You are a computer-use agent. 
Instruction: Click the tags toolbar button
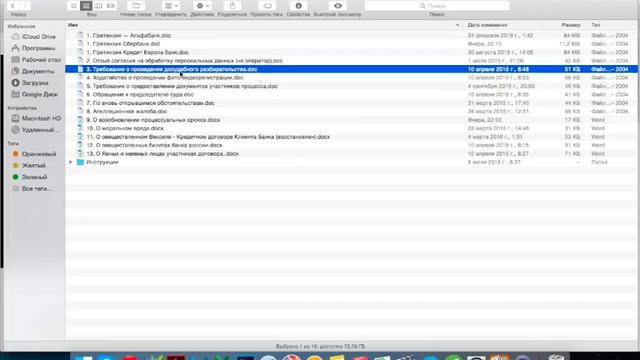267,6
